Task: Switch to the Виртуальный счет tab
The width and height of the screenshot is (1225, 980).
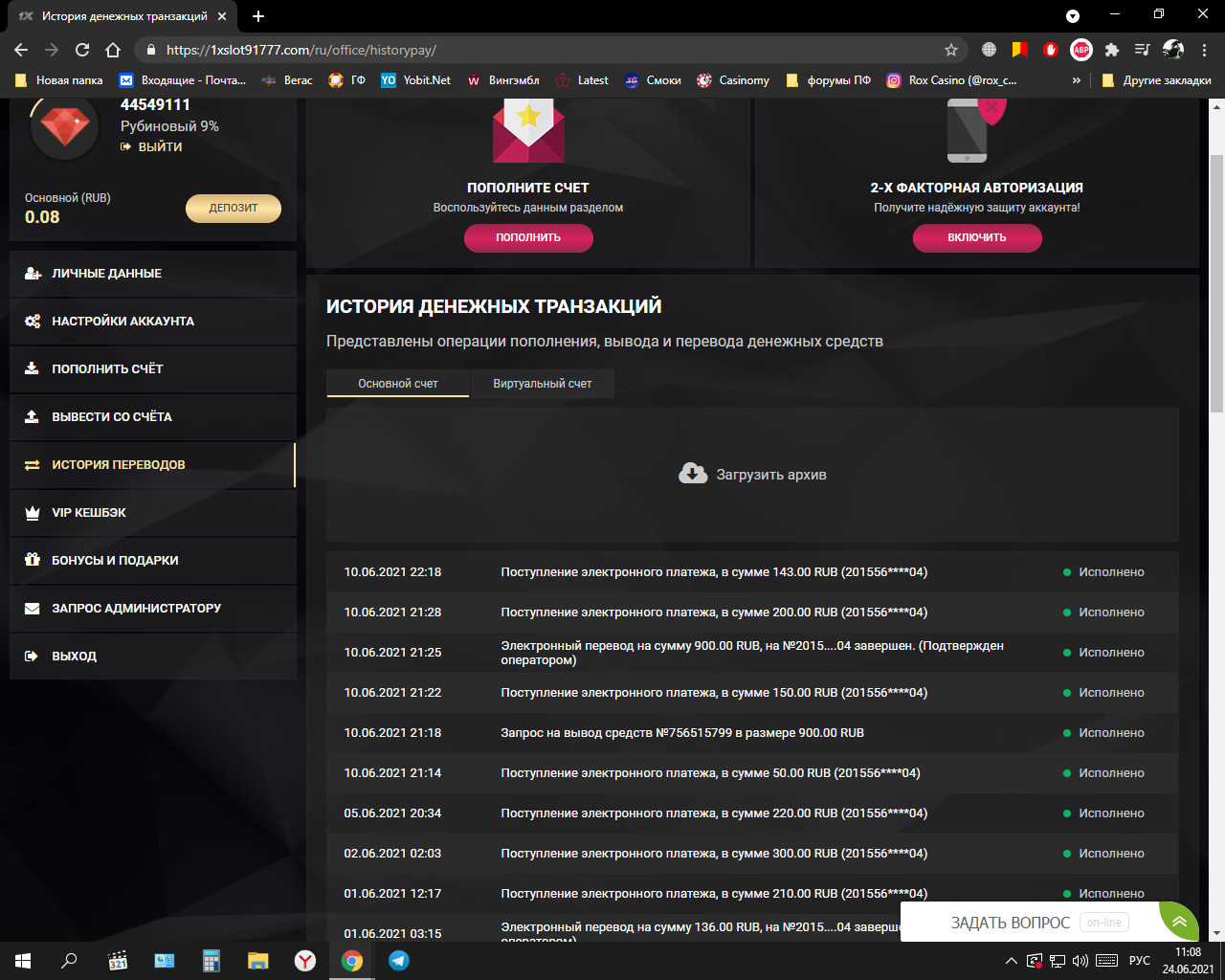Action: point(543,384)
